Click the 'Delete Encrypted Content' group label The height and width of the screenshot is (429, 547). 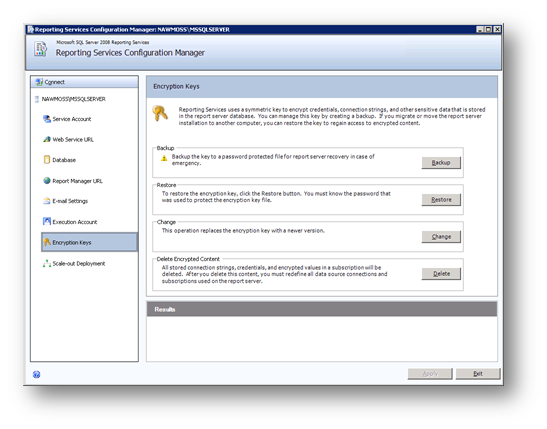[x=188, y=259]
